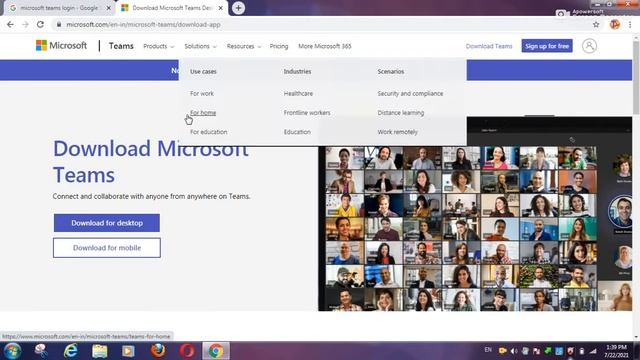Close the microsoft teams login Google tab

coord(109,8)
